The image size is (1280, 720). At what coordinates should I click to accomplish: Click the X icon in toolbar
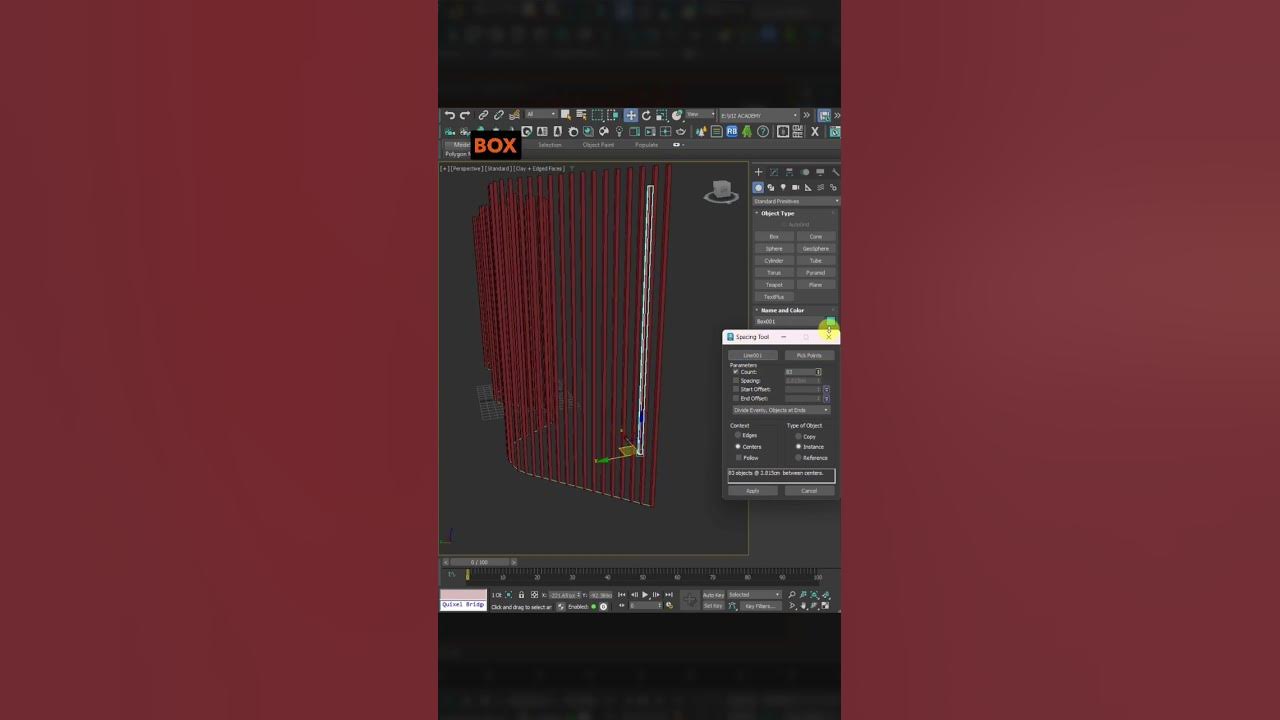click(814, 132)
